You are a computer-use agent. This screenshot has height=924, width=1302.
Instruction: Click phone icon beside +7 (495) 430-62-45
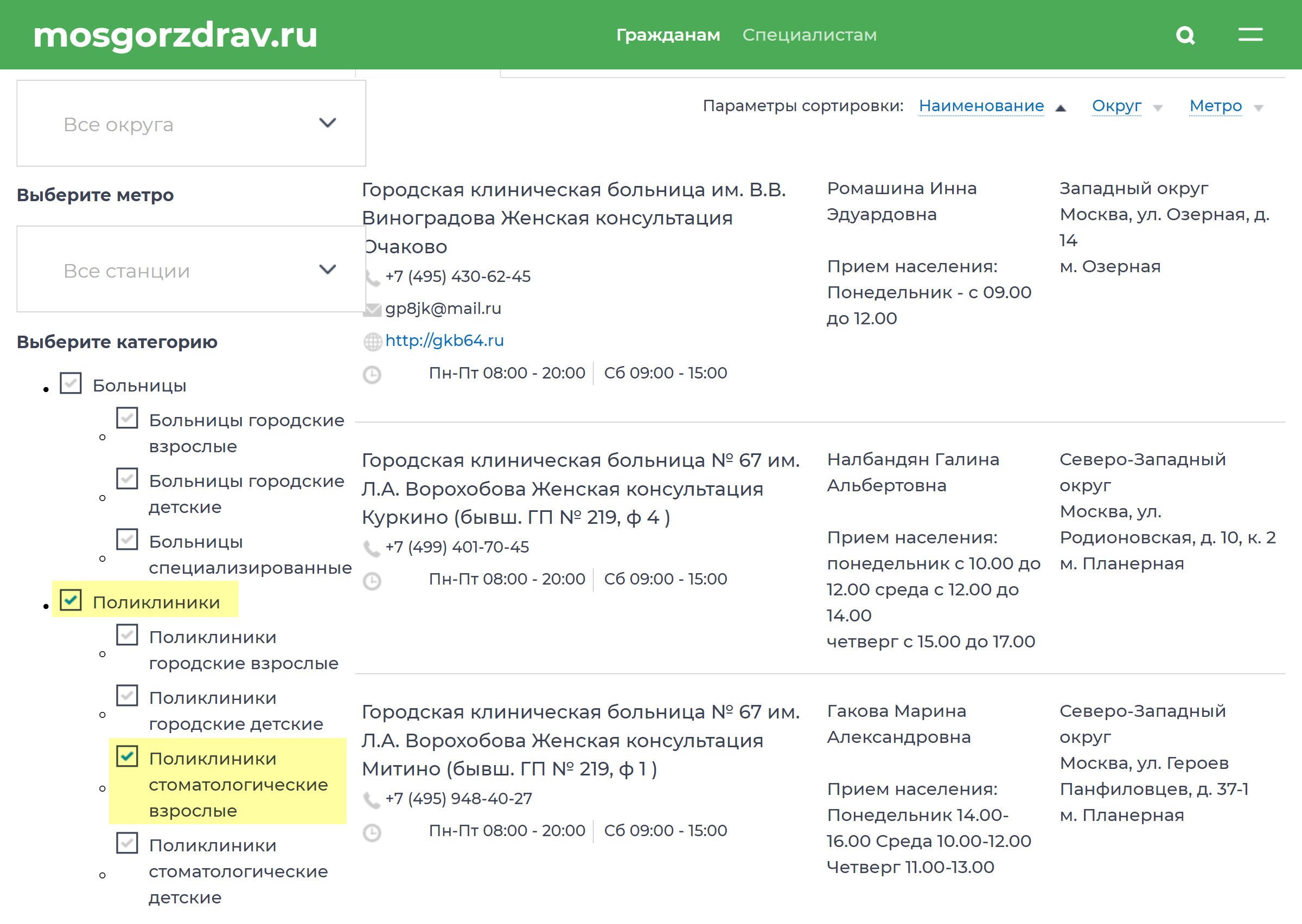(372, 278)
